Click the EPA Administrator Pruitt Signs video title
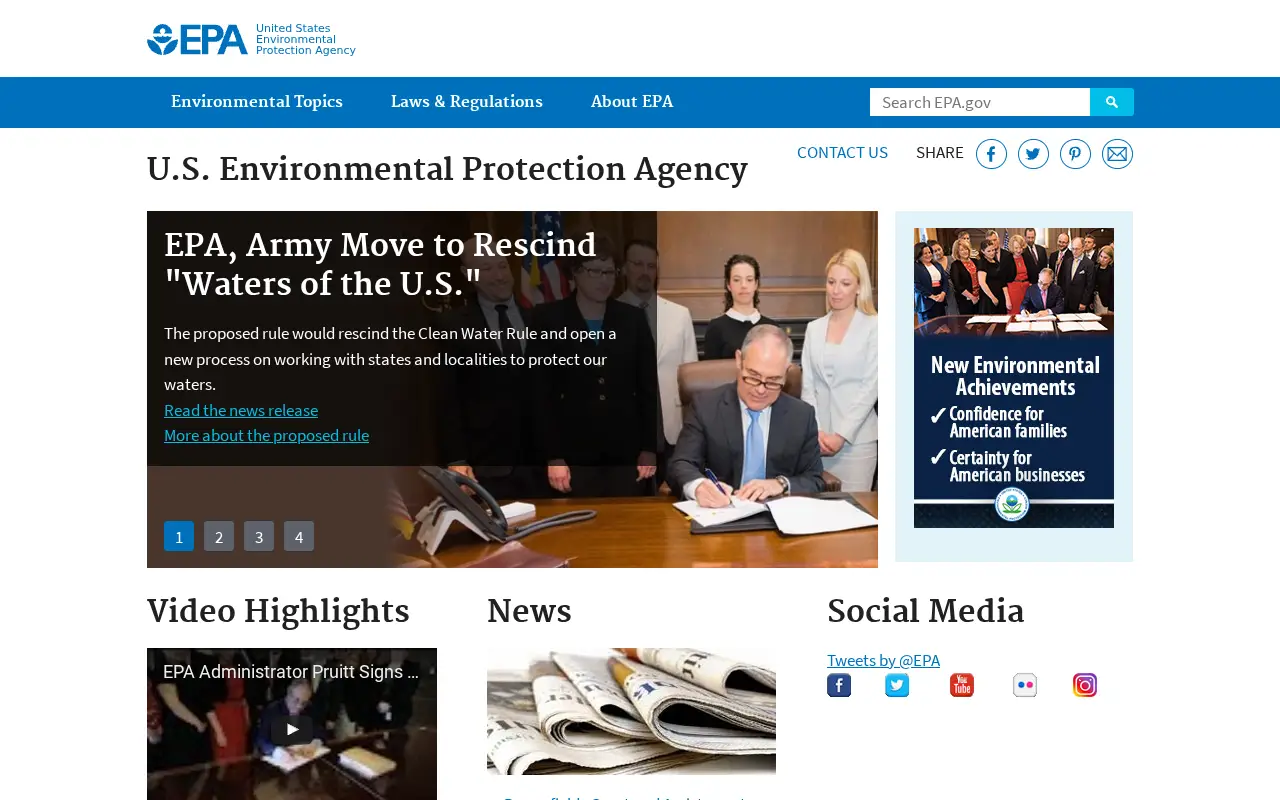 [291, 672]
